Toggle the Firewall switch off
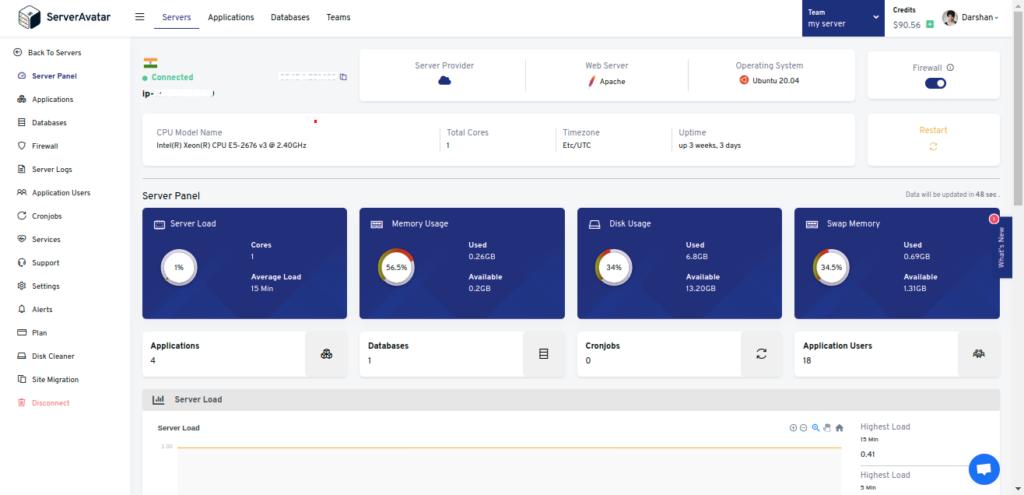The height and width of the screenshot is (495, 1024). (x=935, y=83)
